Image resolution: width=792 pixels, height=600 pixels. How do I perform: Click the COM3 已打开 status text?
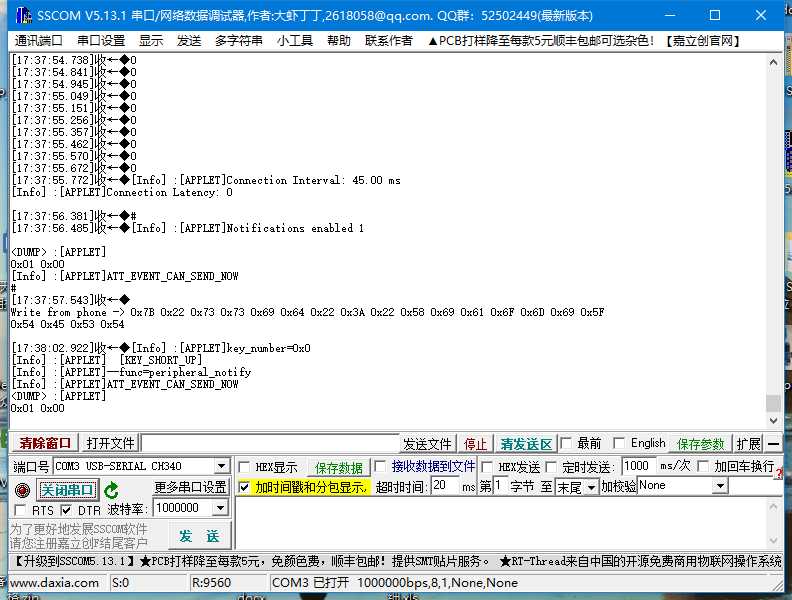(395, 583)
